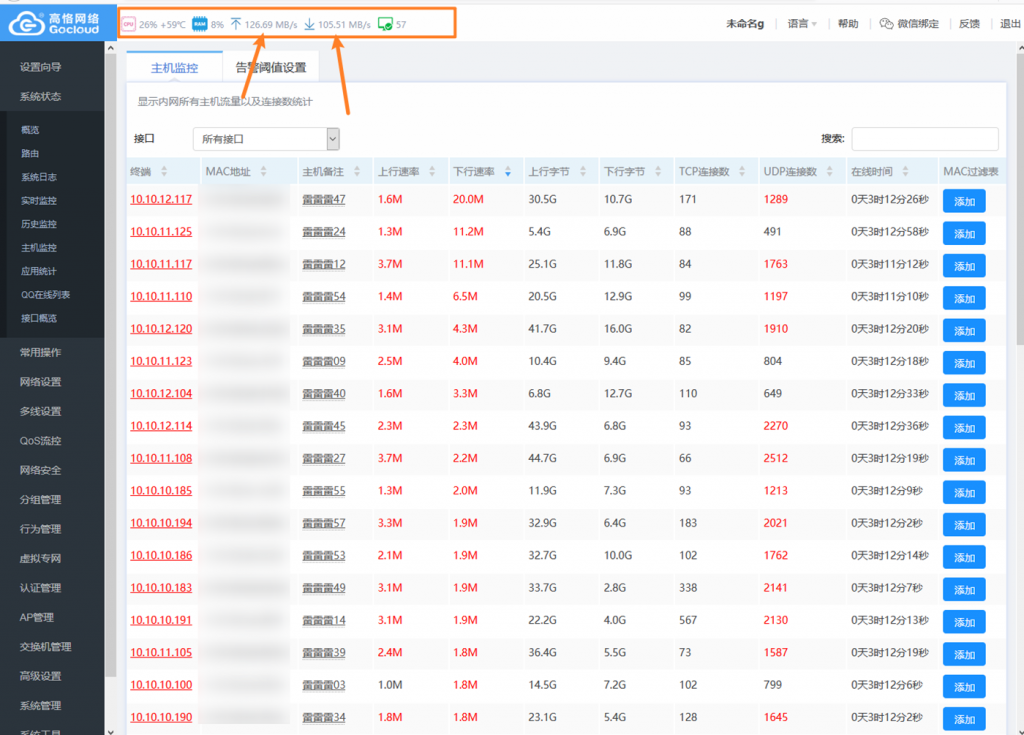Viewport: 1024px width, 735px height.
Task: Click the online hosts count icon
Action: pos(385,24)
